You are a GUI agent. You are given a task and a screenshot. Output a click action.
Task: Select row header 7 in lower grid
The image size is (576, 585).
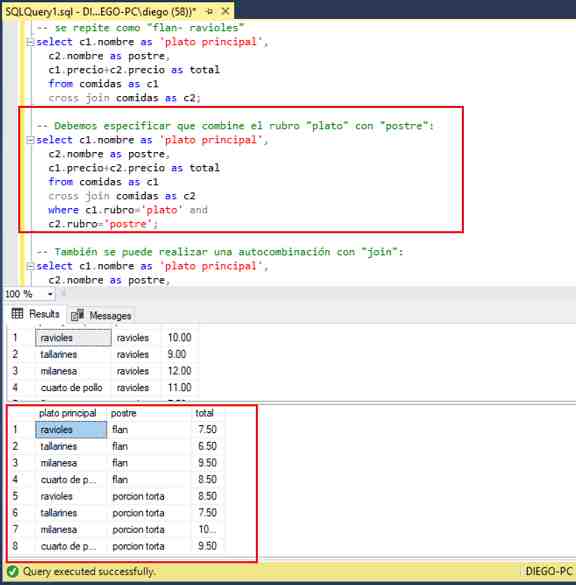(x=15, y=529)
